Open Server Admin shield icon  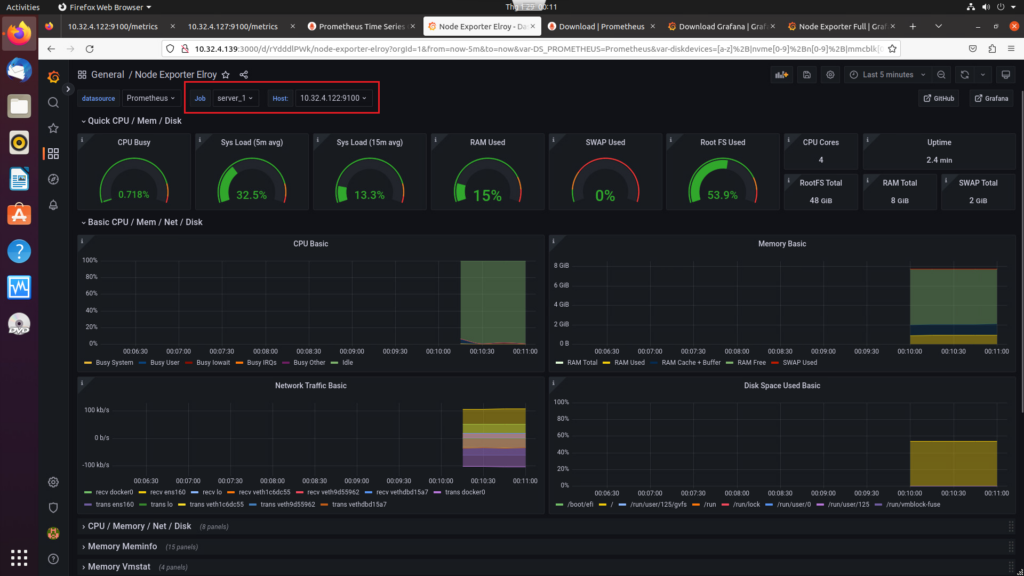coord(54,507)
